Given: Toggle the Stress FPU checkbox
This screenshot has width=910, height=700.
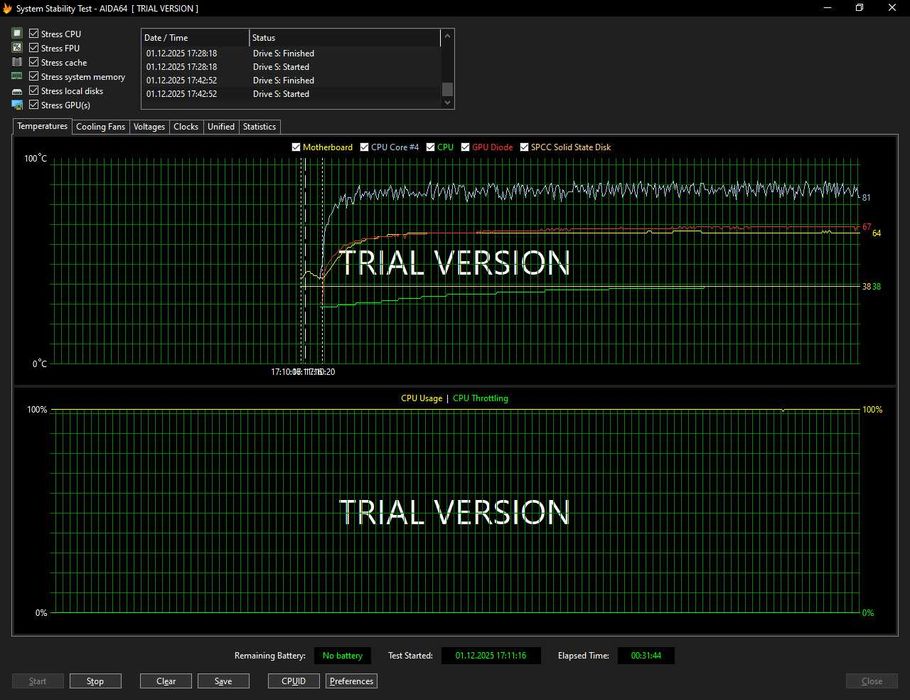Looking at the screenshot, I should coord(34,48).
